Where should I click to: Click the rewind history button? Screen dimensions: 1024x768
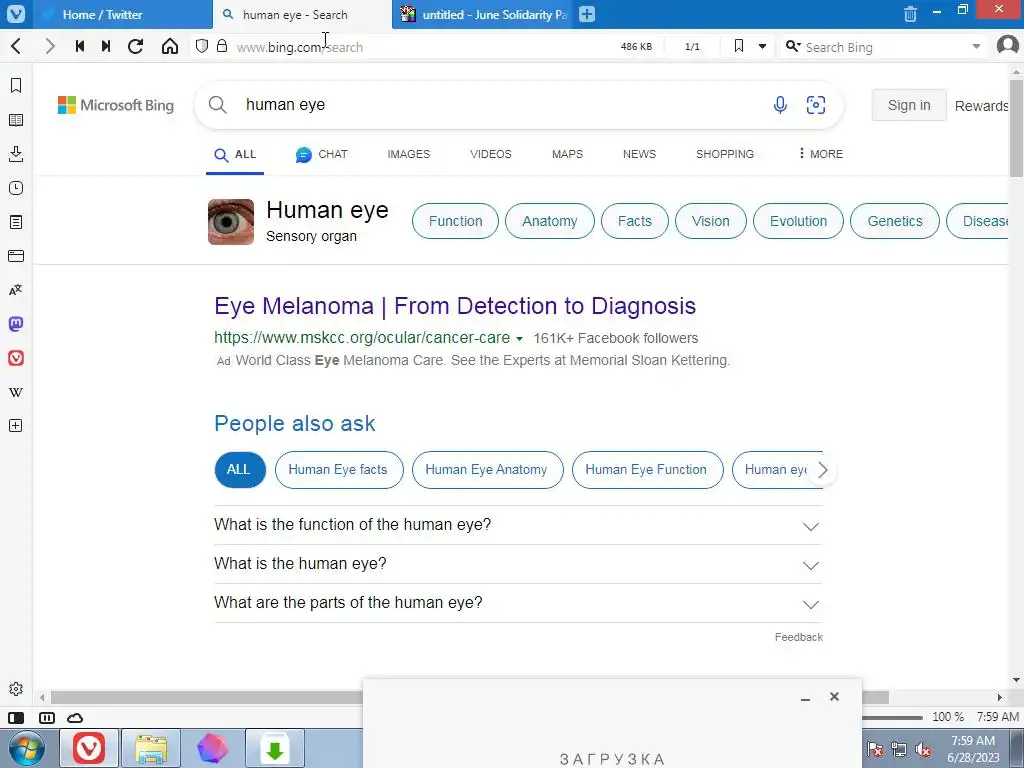(80, 46)
